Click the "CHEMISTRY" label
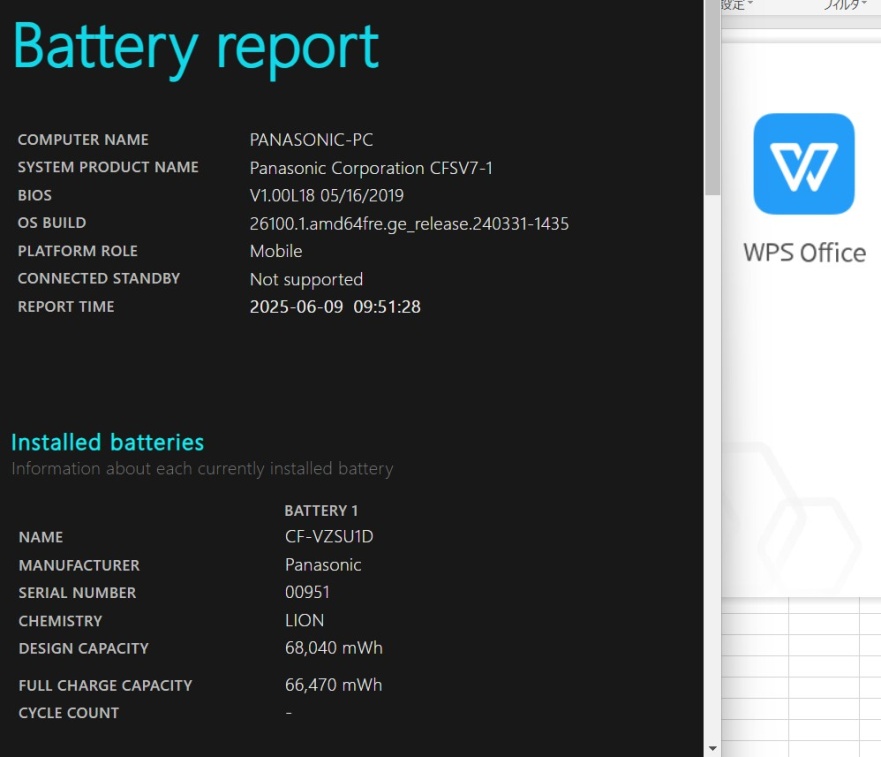 (x=61, y=621)
